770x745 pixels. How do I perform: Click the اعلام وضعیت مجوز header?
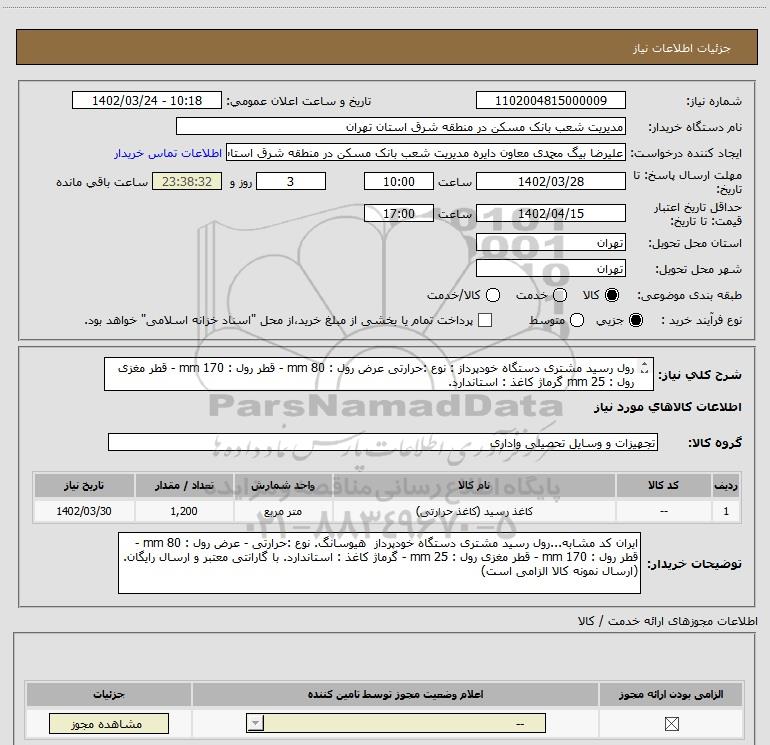click(395, 694)
